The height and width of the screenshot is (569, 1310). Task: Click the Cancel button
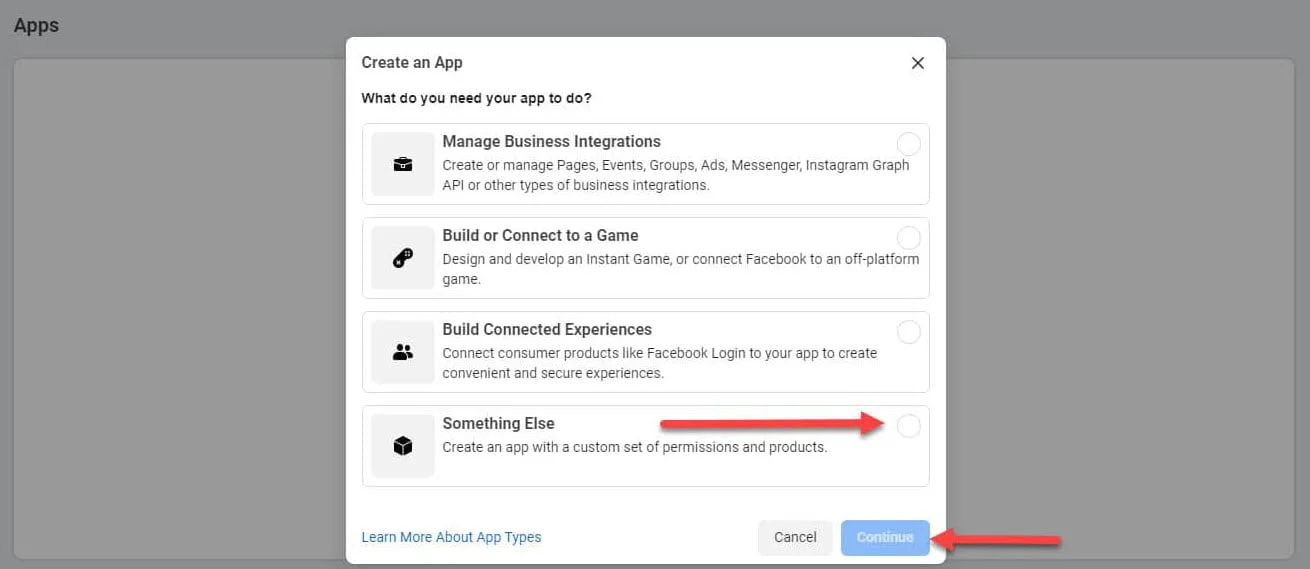point(795,537)
